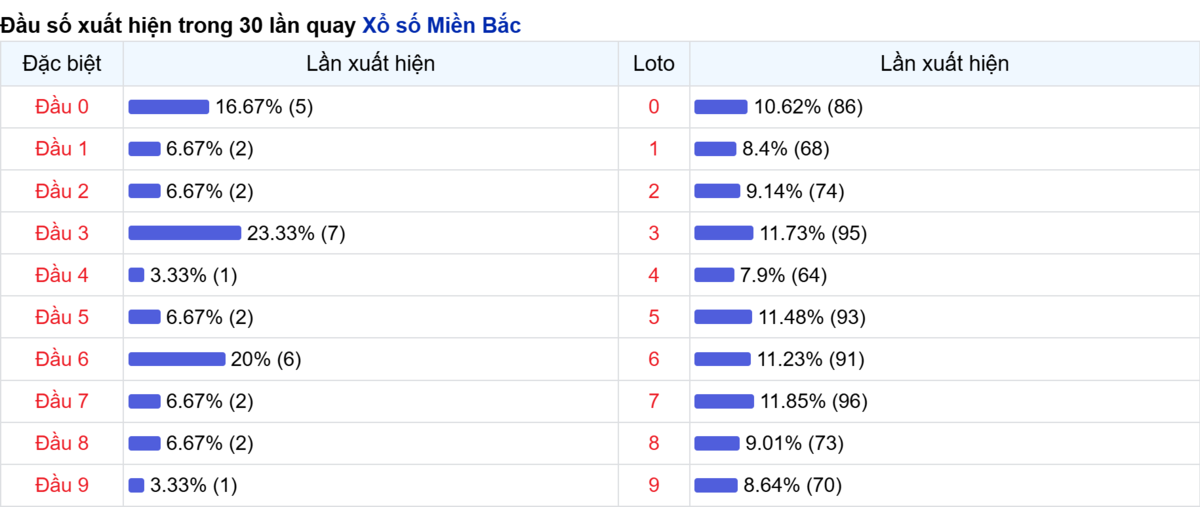The image size is (1200, 507).
Task: Click the Loto column header
Action: pos(654,64)
